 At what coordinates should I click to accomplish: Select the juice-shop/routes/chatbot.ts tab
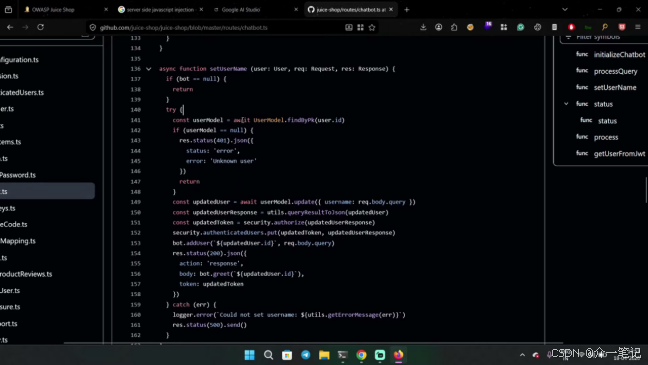click(351, 10)
